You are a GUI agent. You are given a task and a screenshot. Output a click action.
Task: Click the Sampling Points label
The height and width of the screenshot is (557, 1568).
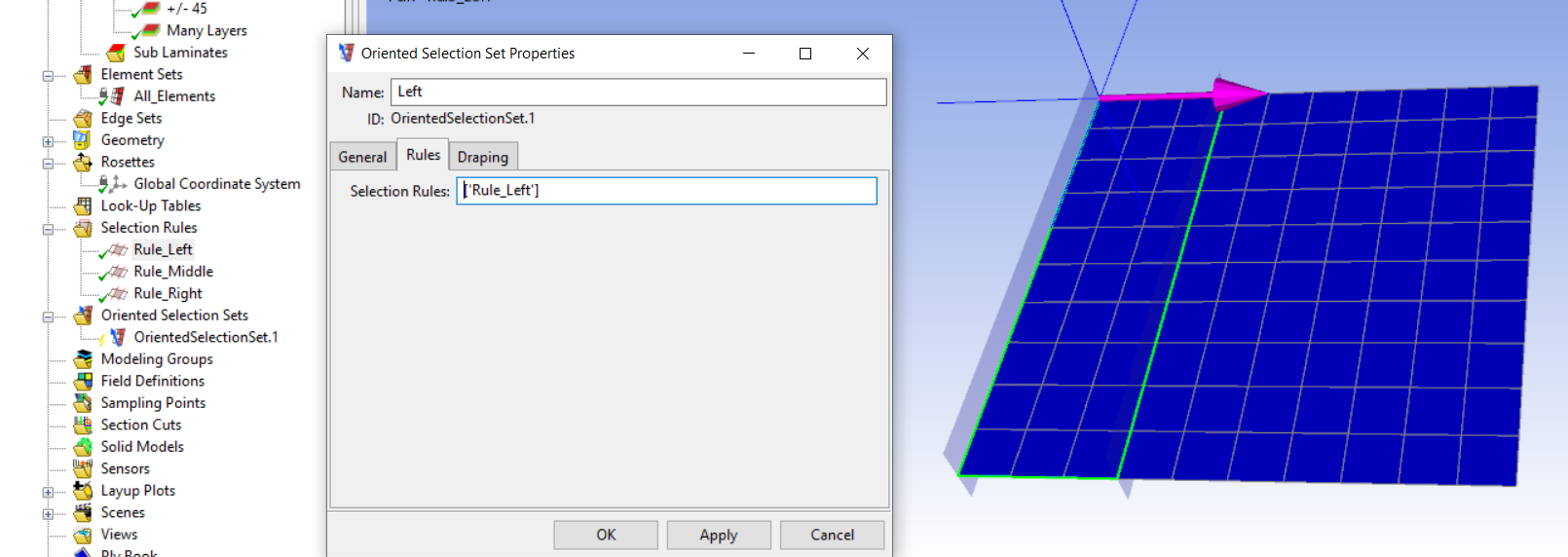click(x=153, y=403)
